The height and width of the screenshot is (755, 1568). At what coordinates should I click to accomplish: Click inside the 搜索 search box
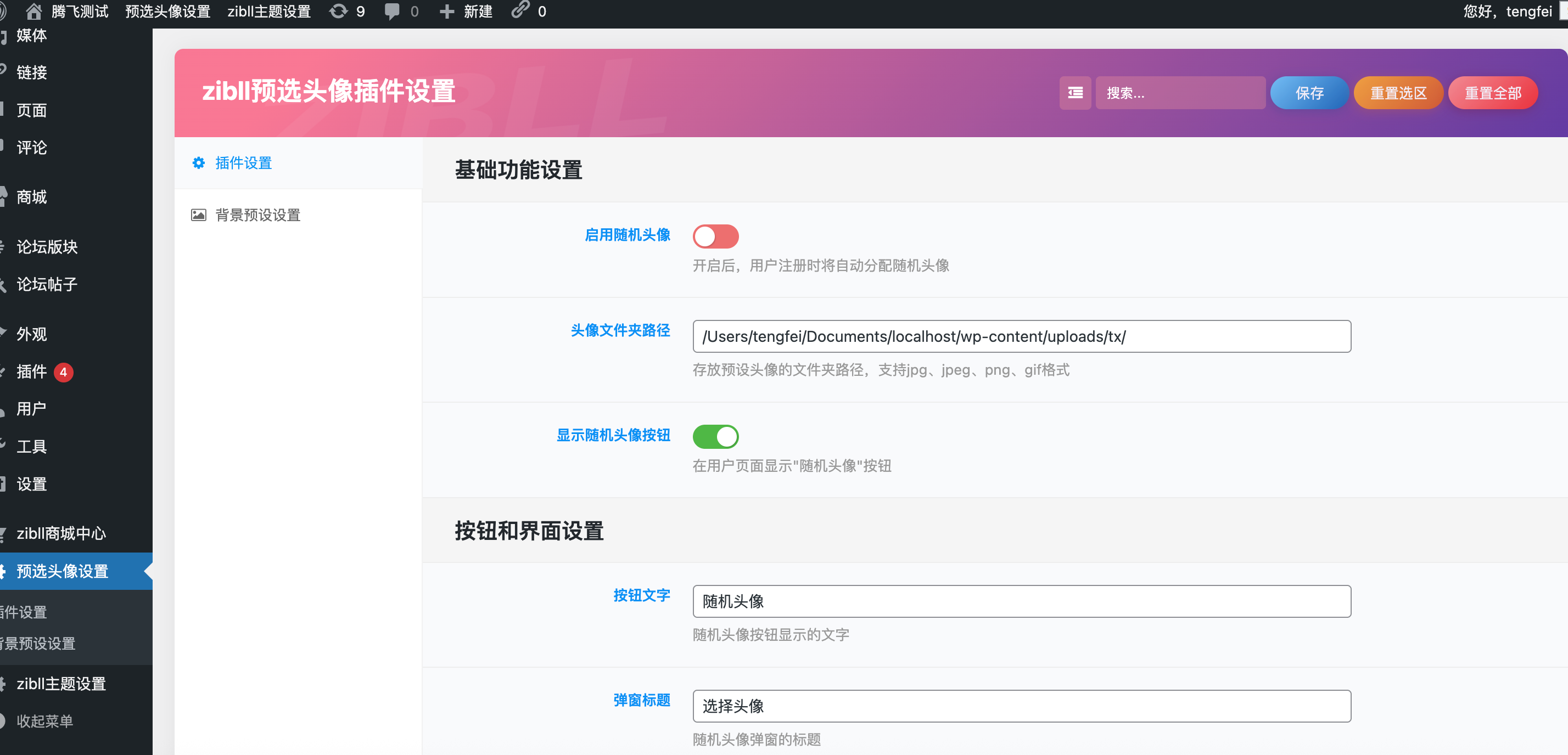pyautogui.click(x=1180, y=93)
